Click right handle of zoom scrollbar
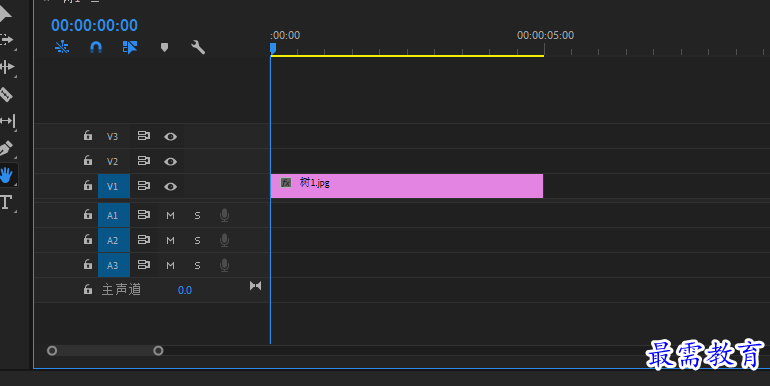Screen dimensions: 770x386 [158, 351]
